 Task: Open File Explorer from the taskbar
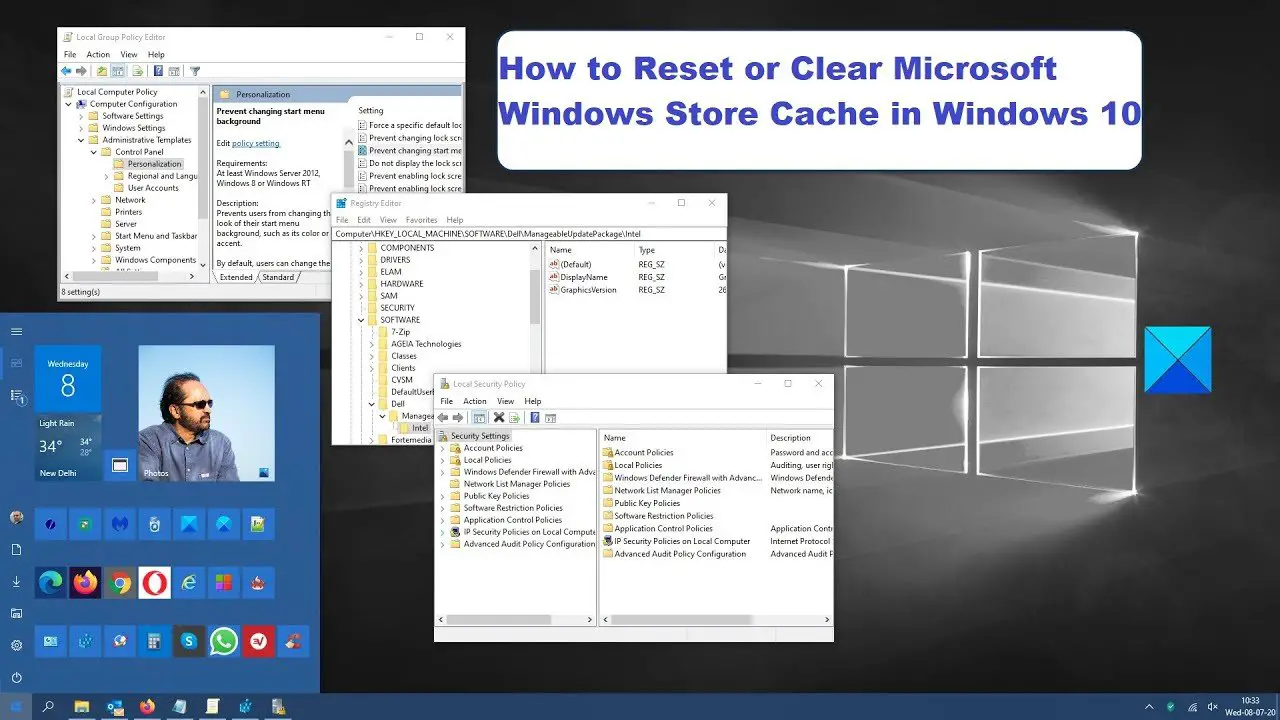82,706
